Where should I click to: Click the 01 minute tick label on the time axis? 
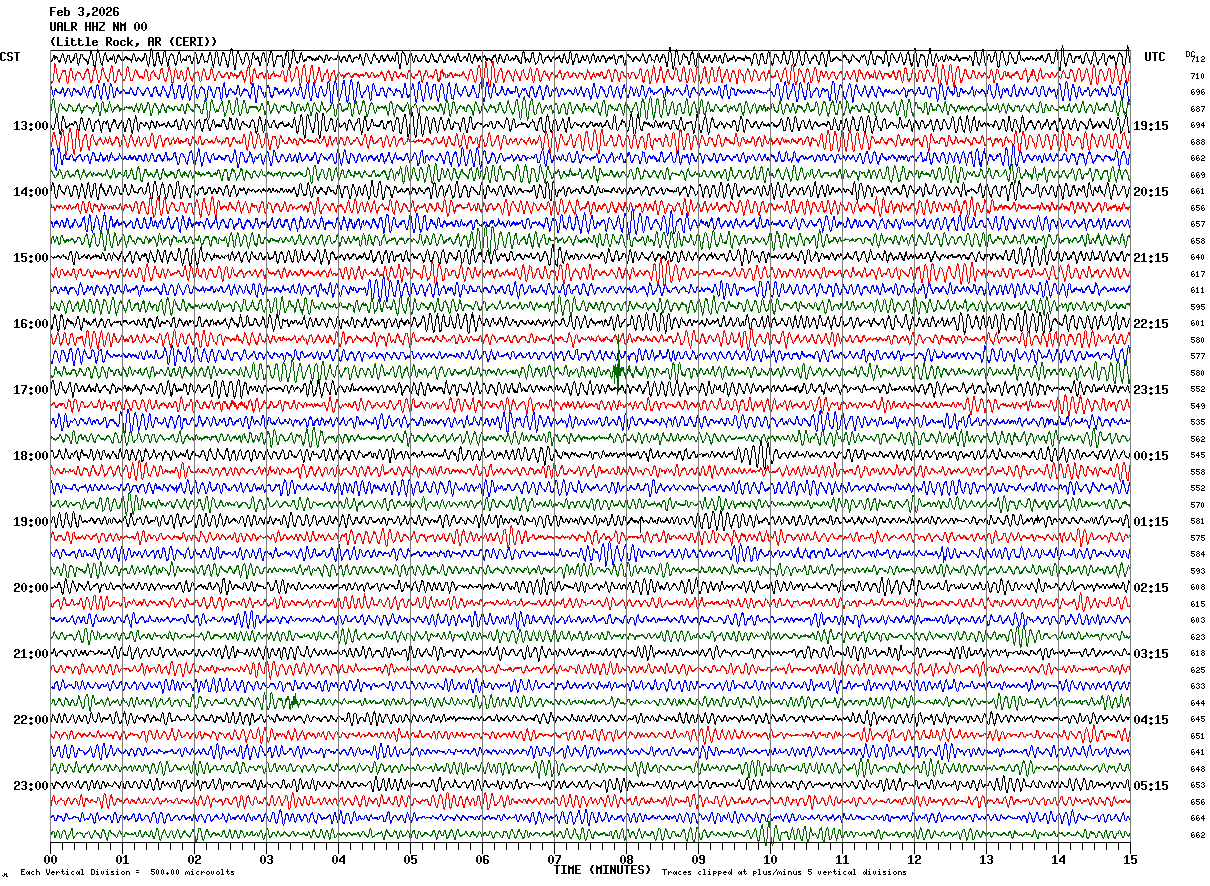[122, 859]
